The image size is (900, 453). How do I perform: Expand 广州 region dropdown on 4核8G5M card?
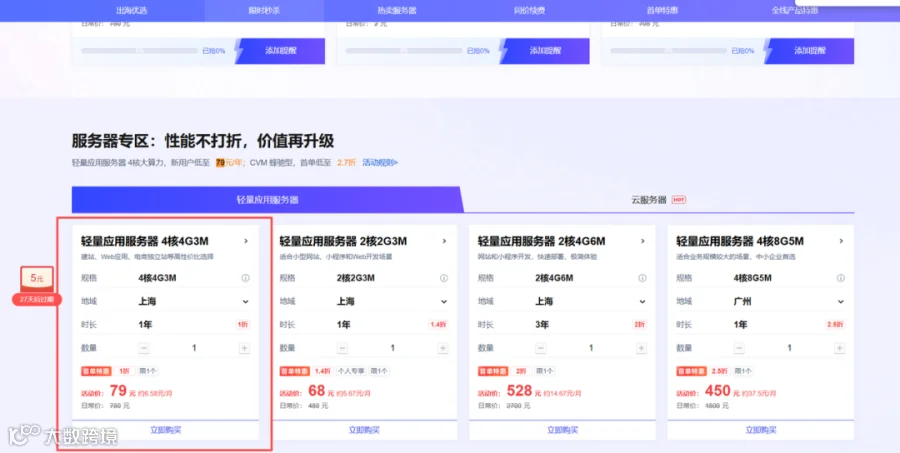789,301
